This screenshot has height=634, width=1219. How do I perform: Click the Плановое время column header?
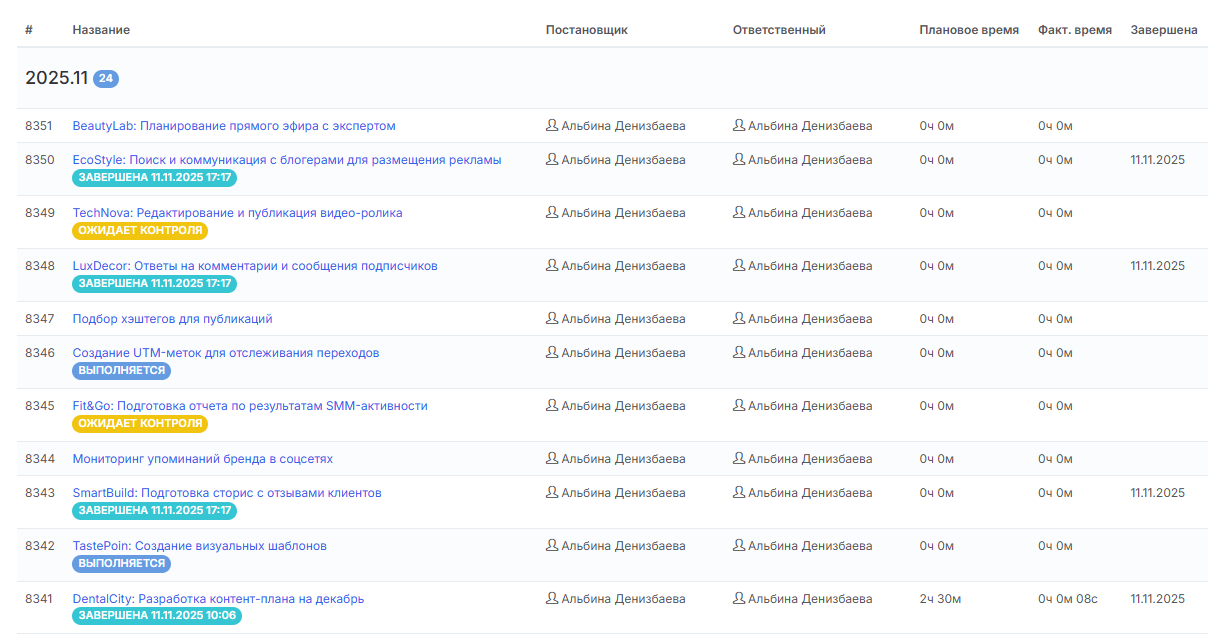click(x=968, y=30)
